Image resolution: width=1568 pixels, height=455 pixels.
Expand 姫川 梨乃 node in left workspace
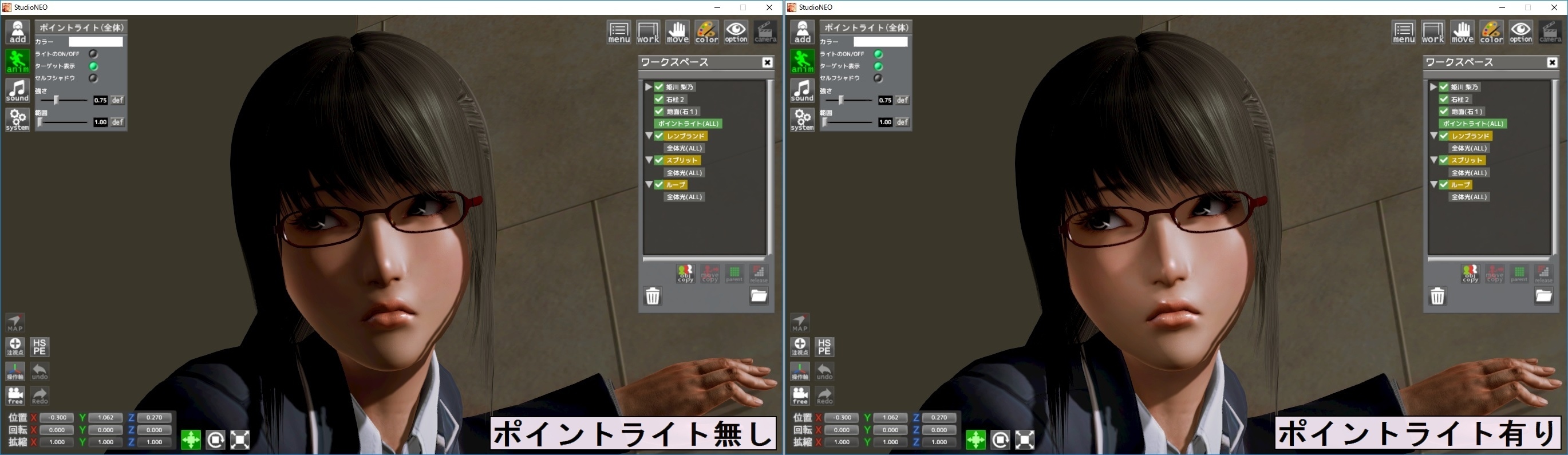pos(649,87)
